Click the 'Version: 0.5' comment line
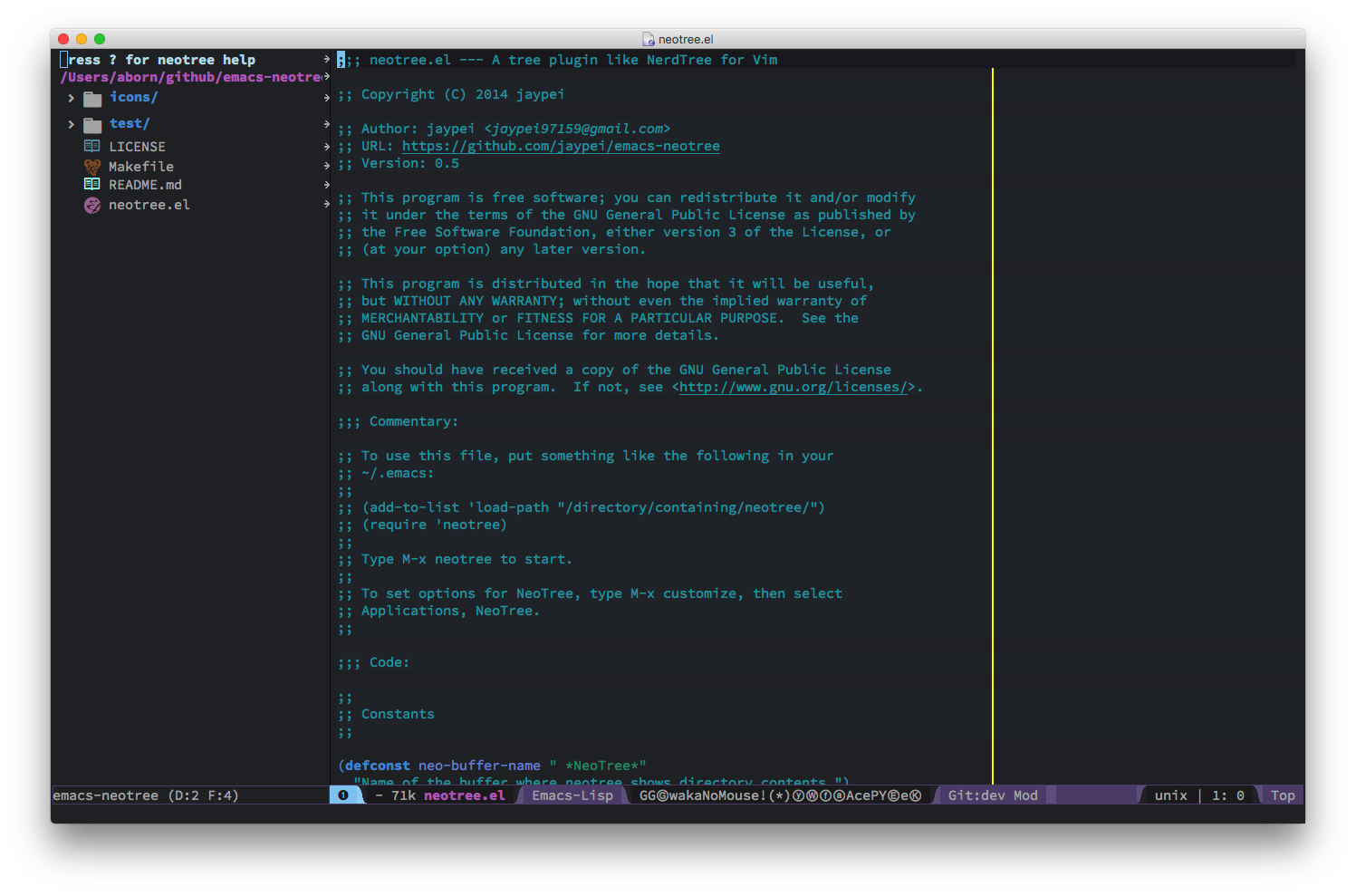This screenshot has height=896, width=1356. click(x=398, y=163)
